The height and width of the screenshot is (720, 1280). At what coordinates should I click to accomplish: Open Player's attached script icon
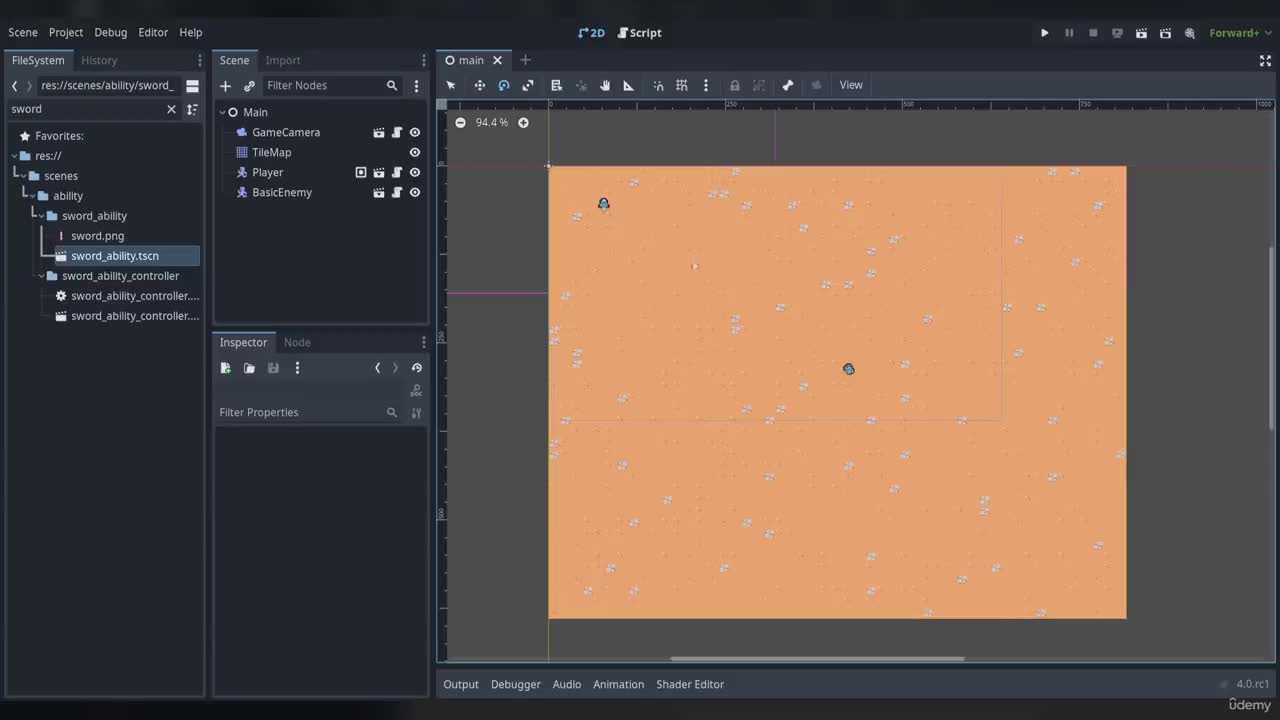pos(397,172)
